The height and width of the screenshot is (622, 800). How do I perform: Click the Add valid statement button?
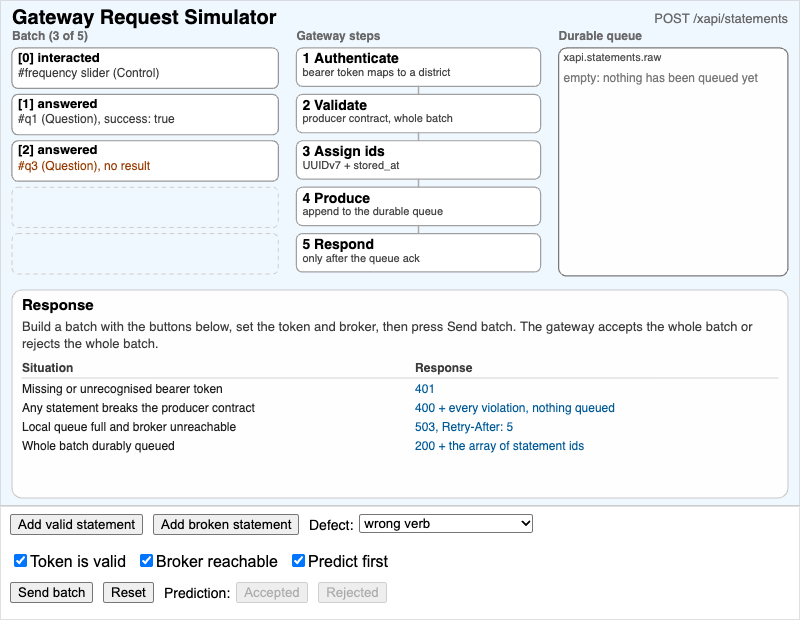77,524
